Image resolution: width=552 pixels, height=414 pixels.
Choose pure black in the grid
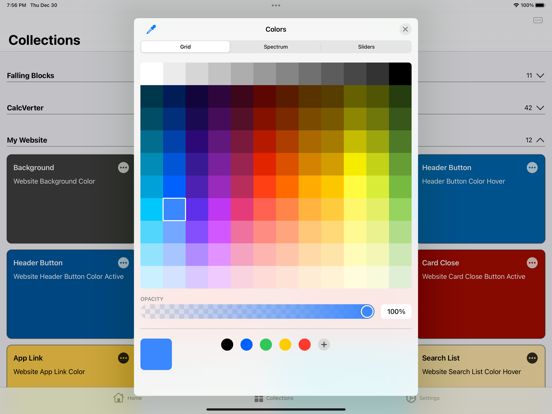point(400,74)
